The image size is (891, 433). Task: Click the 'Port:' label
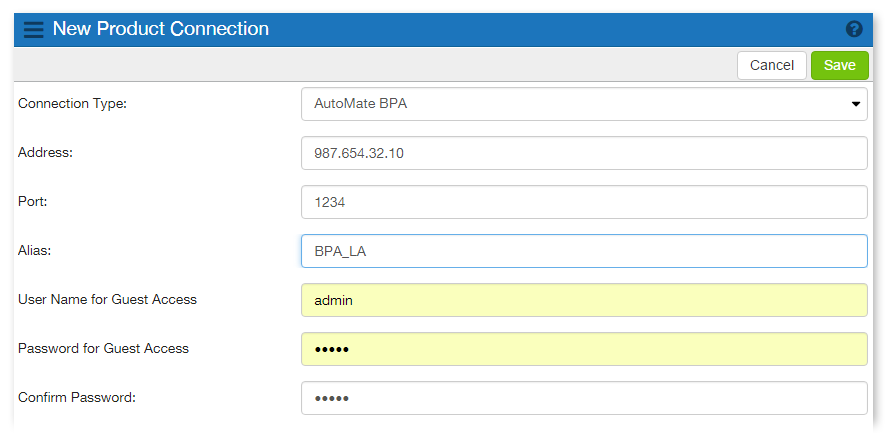(x=33, y=201)
